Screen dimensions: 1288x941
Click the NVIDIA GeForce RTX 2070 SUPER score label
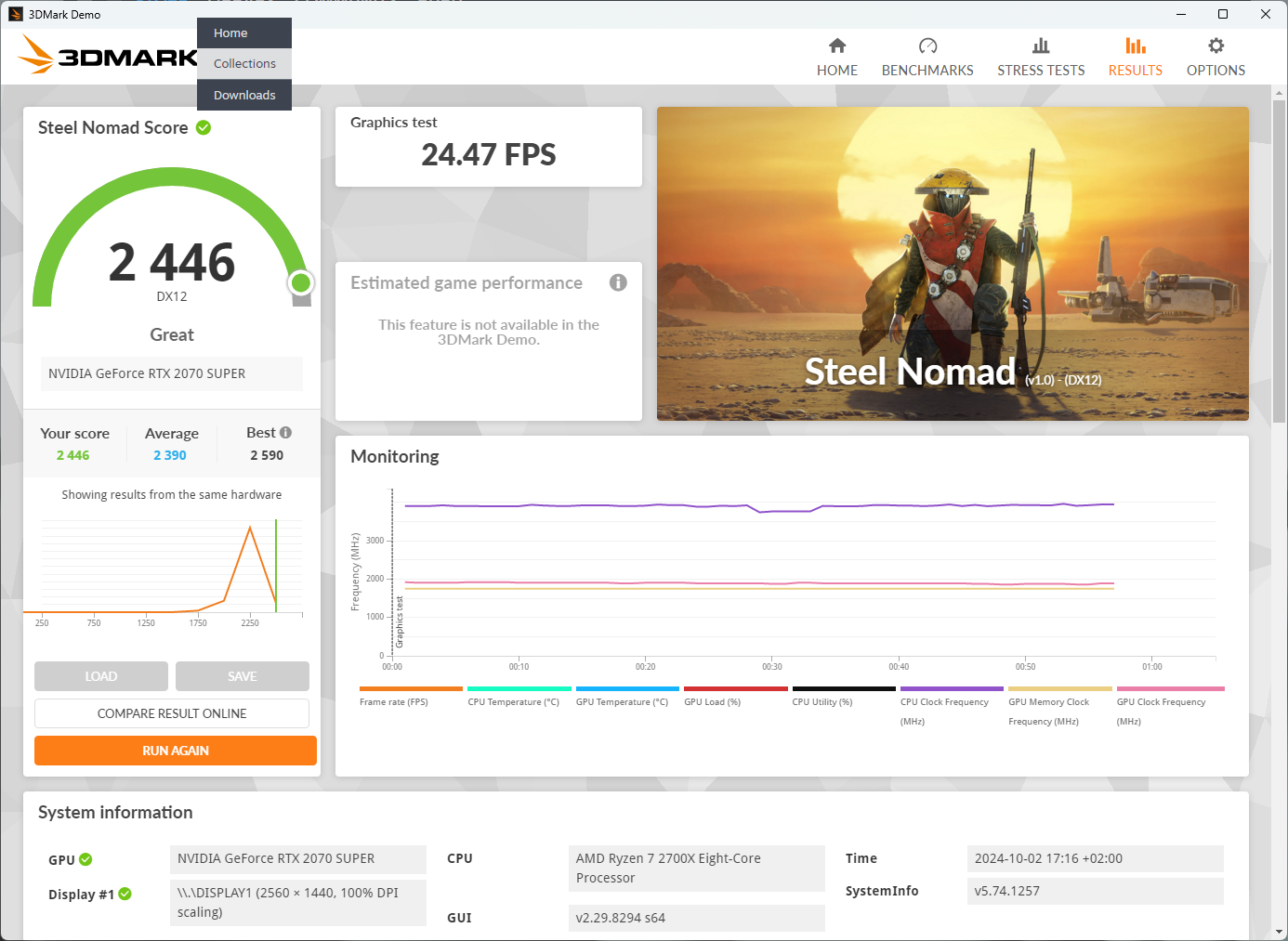tap(172, 373)
